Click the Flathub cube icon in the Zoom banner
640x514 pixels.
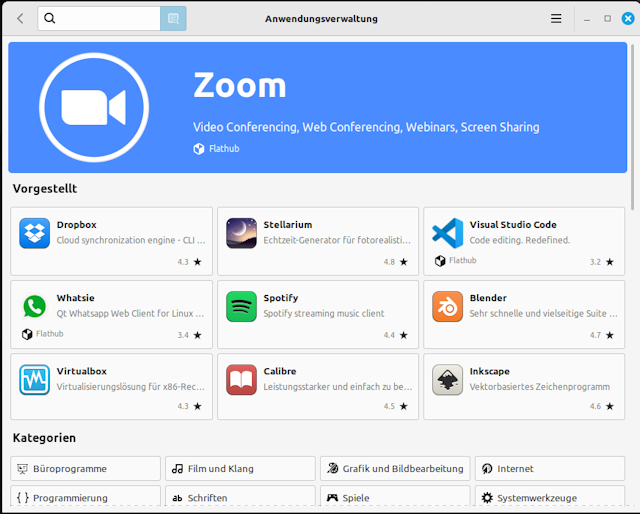(199, 149)
